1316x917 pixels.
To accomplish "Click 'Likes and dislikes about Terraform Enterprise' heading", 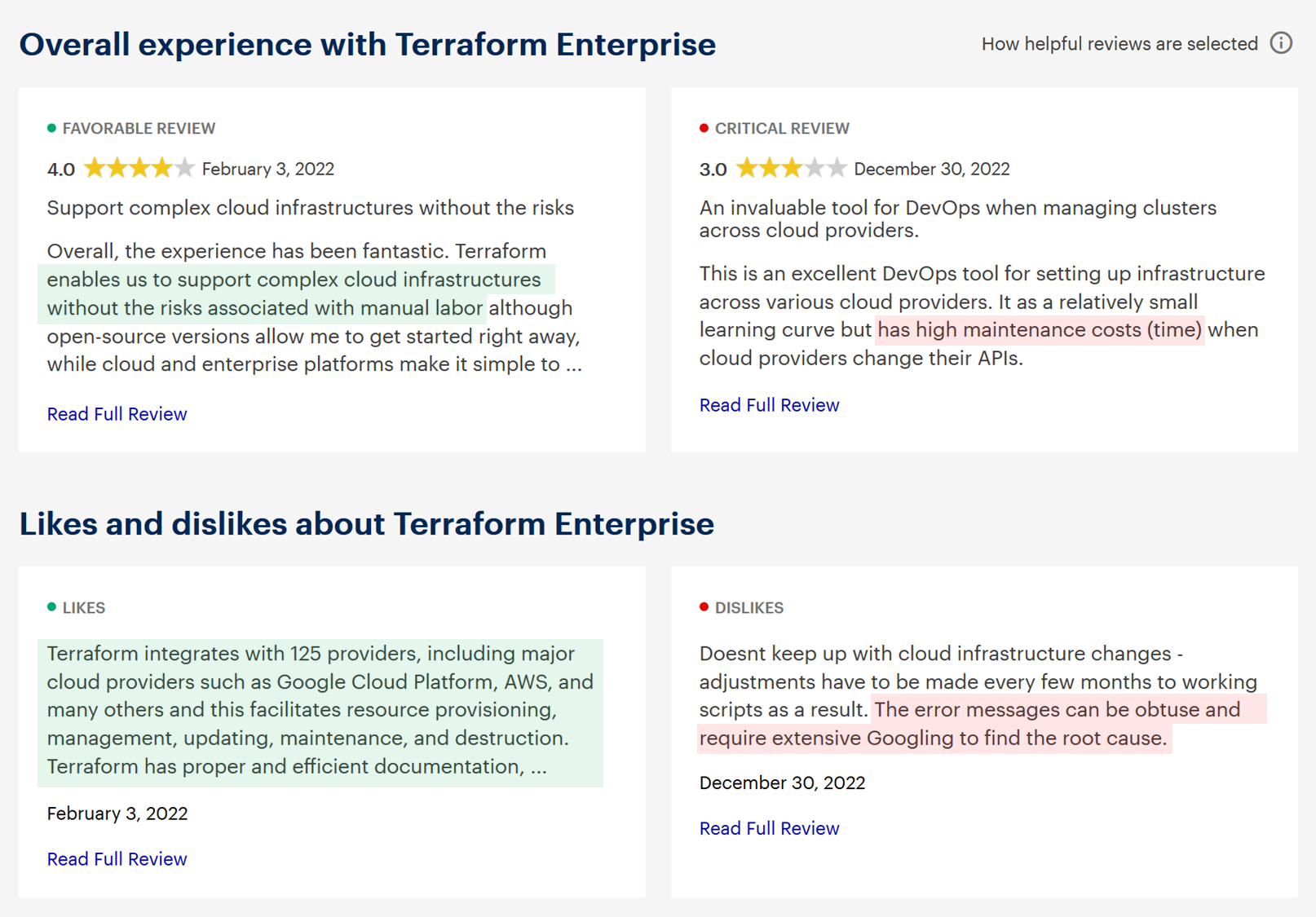I will (366, 523).
